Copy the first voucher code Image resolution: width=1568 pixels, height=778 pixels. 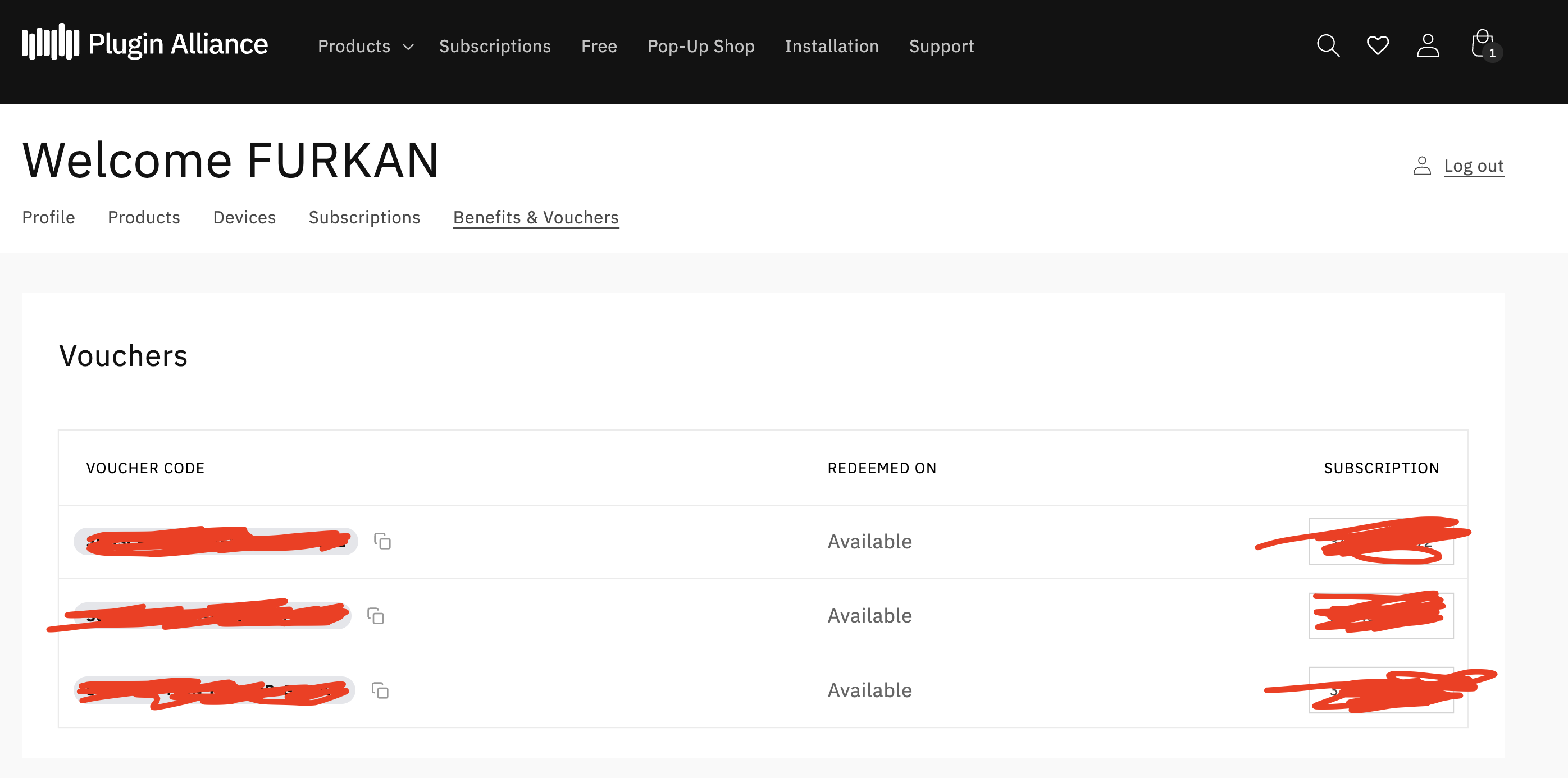click(382, 541)
